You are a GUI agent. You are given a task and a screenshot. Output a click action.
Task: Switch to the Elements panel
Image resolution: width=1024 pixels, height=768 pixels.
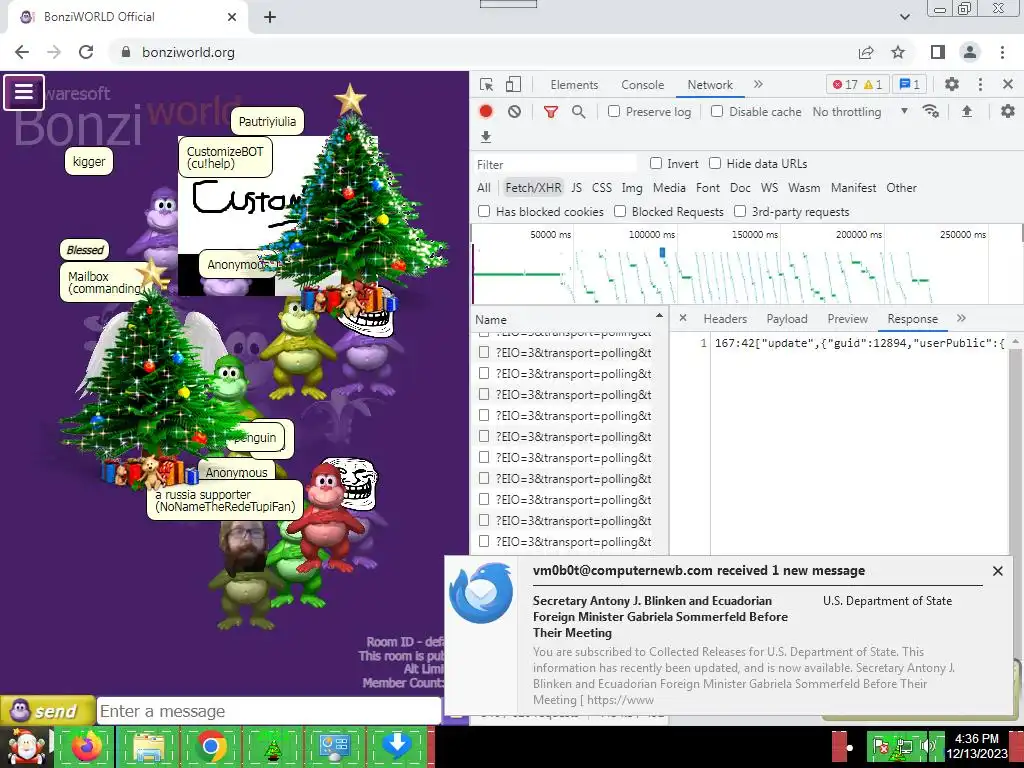(x=574, y=85)
